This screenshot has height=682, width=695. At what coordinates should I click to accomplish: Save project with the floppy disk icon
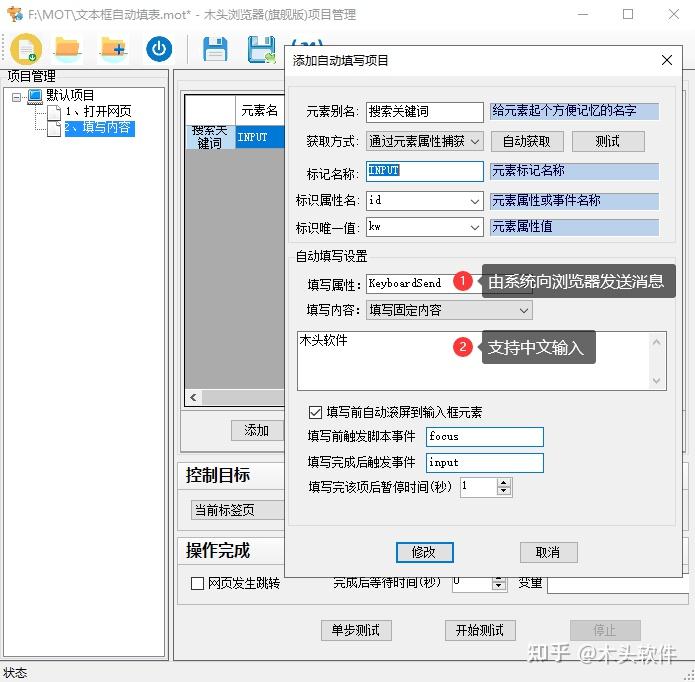(215, 49)
